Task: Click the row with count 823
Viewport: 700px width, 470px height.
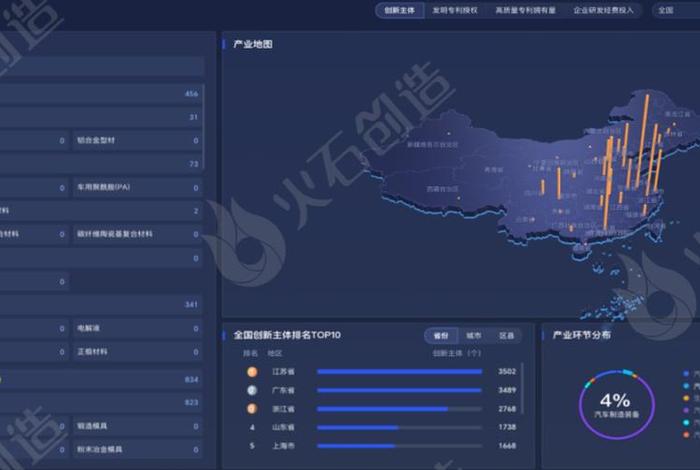Action: click(101, 403)
